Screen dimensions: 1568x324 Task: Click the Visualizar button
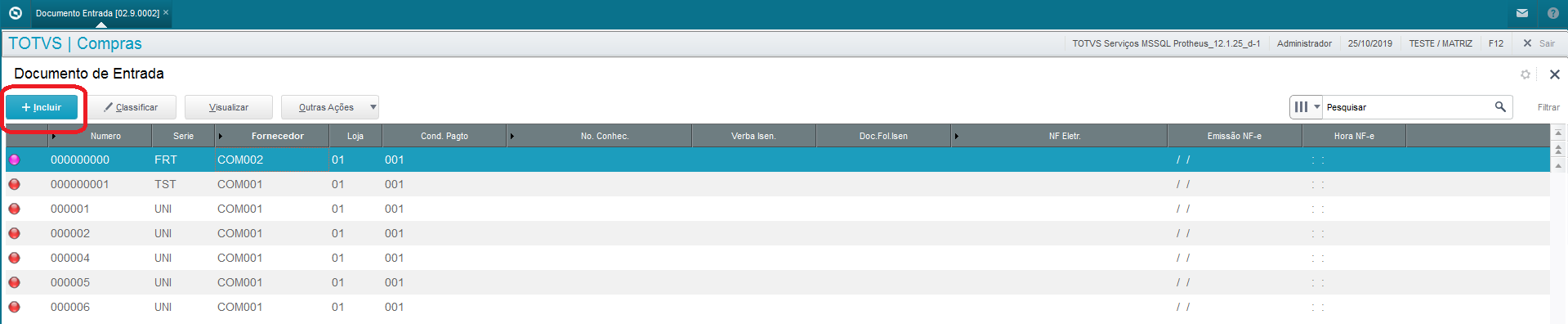click(x=229, y=107)
